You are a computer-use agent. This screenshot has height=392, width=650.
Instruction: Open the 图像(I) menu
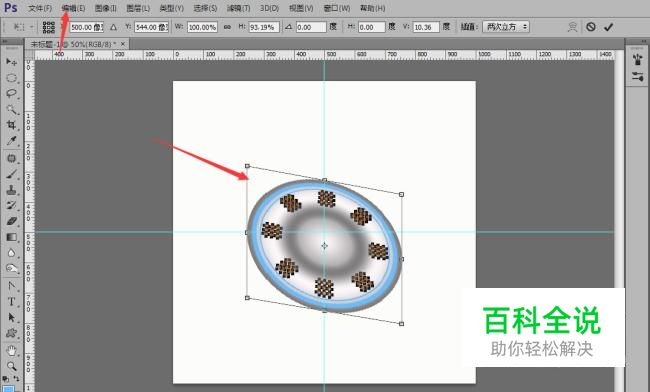[x=105, y=8]
